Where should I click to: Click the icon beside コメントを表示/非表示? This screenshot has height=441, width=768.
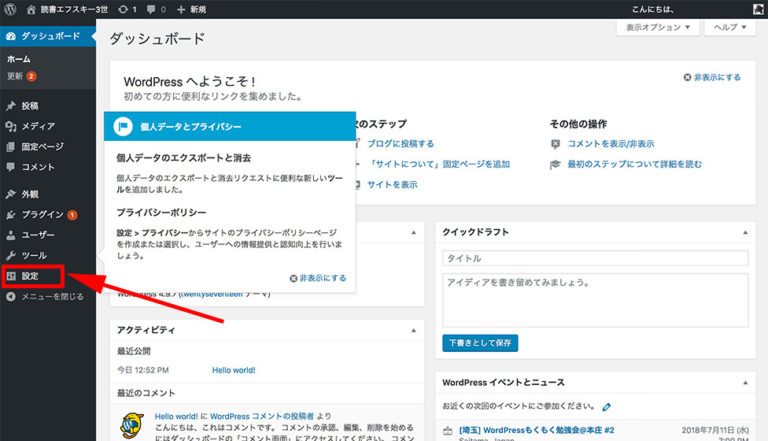(x=555, y=144)
